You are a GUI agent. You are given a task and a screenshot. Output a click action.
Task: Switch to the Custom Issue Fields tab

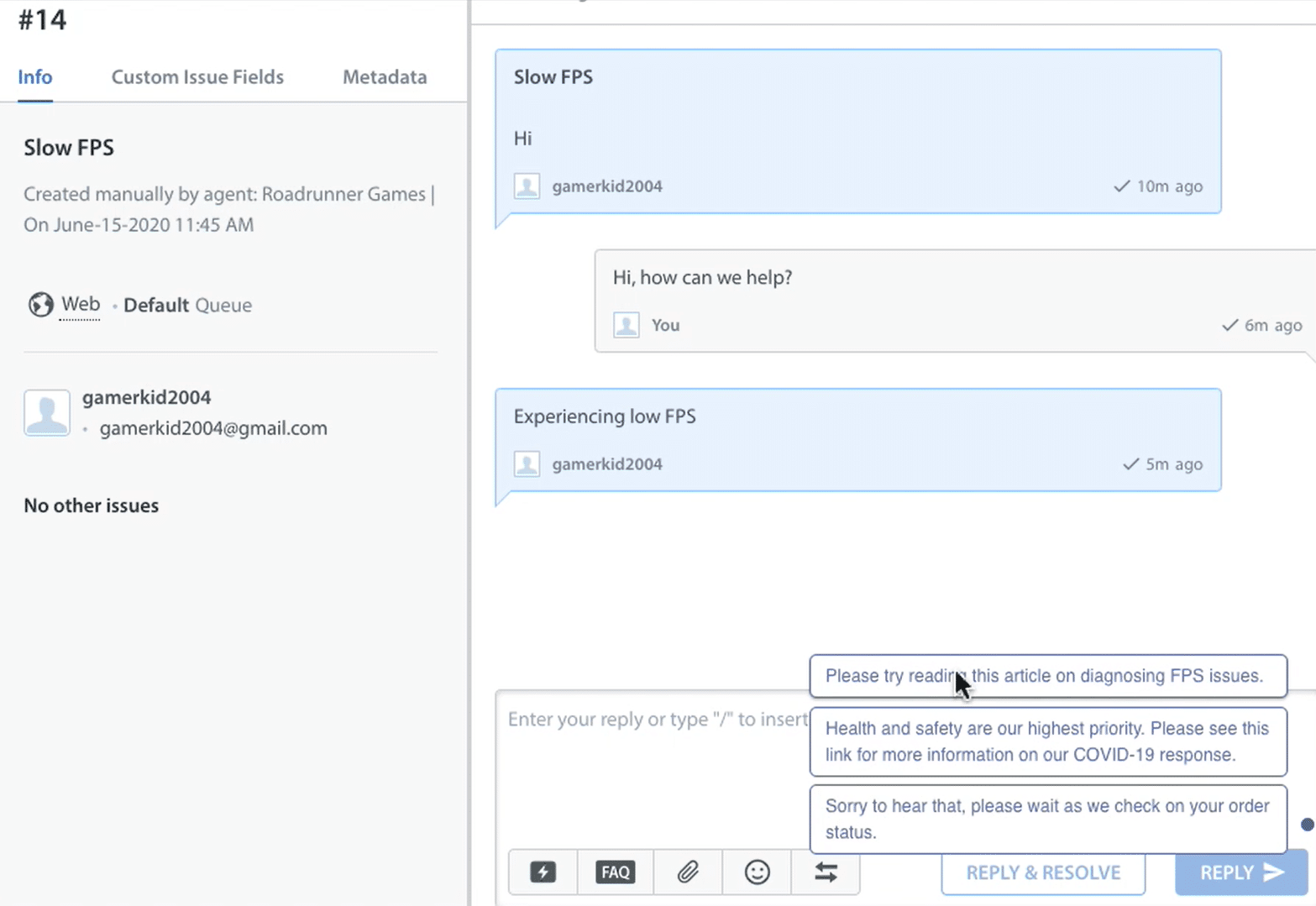pos(197,76)
